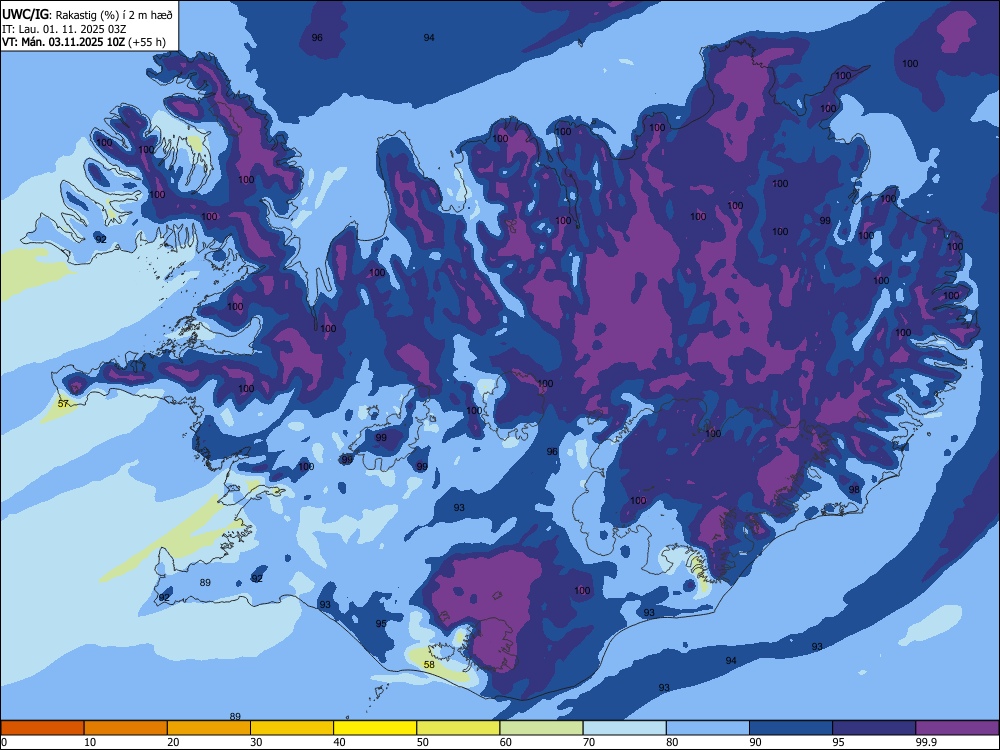This screenshot has height=750, width=1000.
Task: Click the '58' humidity value on the map
Action: coord(429,665)
